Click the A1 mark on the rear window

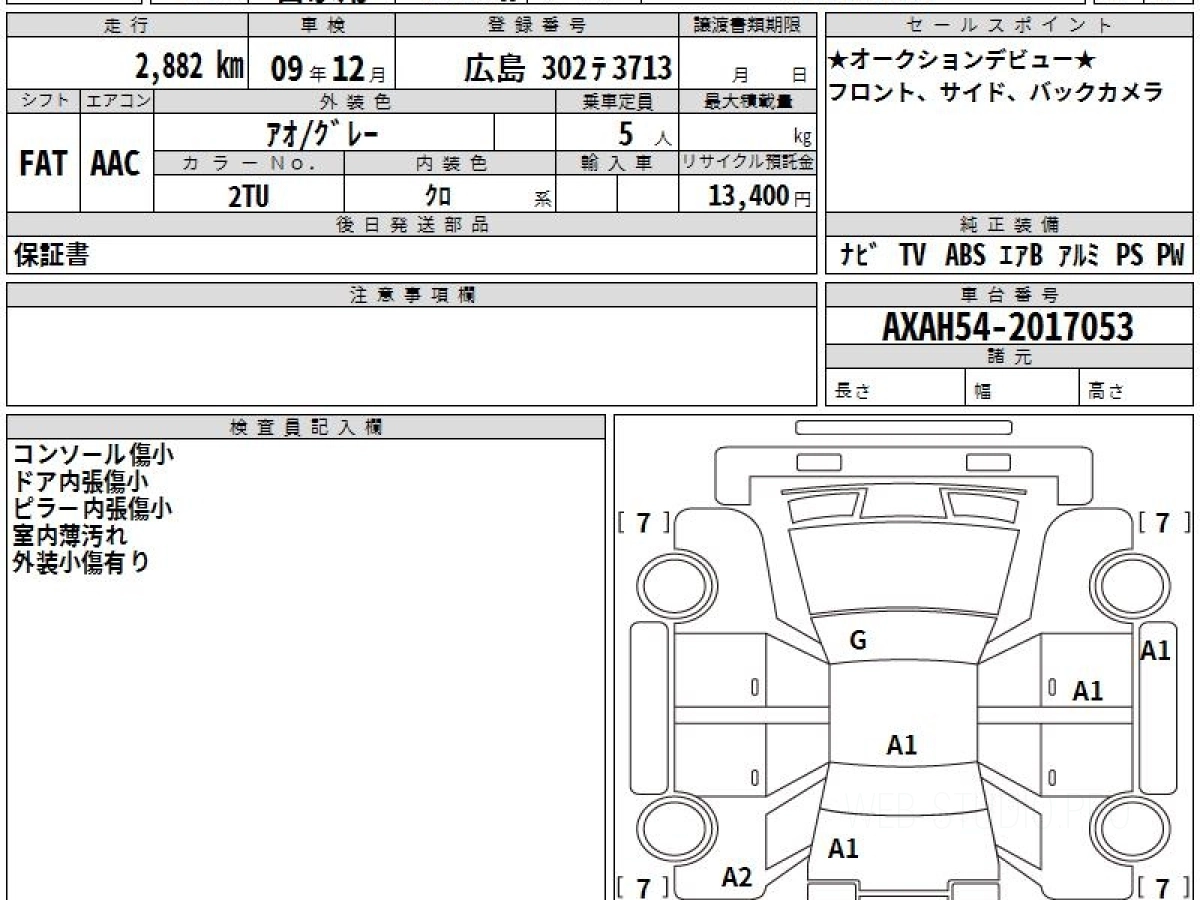843,849
